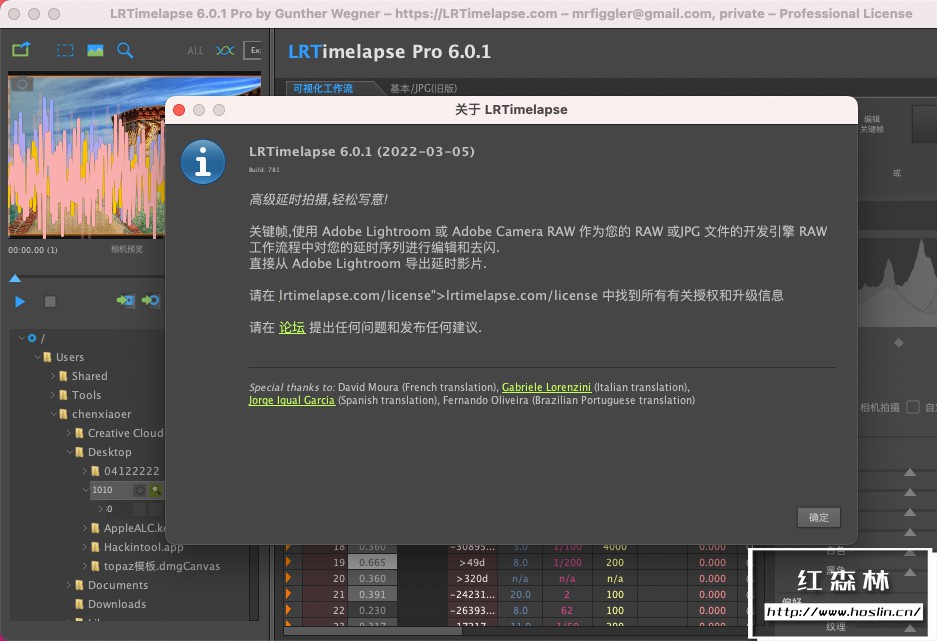Click the 20.0 aperture value in row 21
The image size is (937, 641).
520,595
